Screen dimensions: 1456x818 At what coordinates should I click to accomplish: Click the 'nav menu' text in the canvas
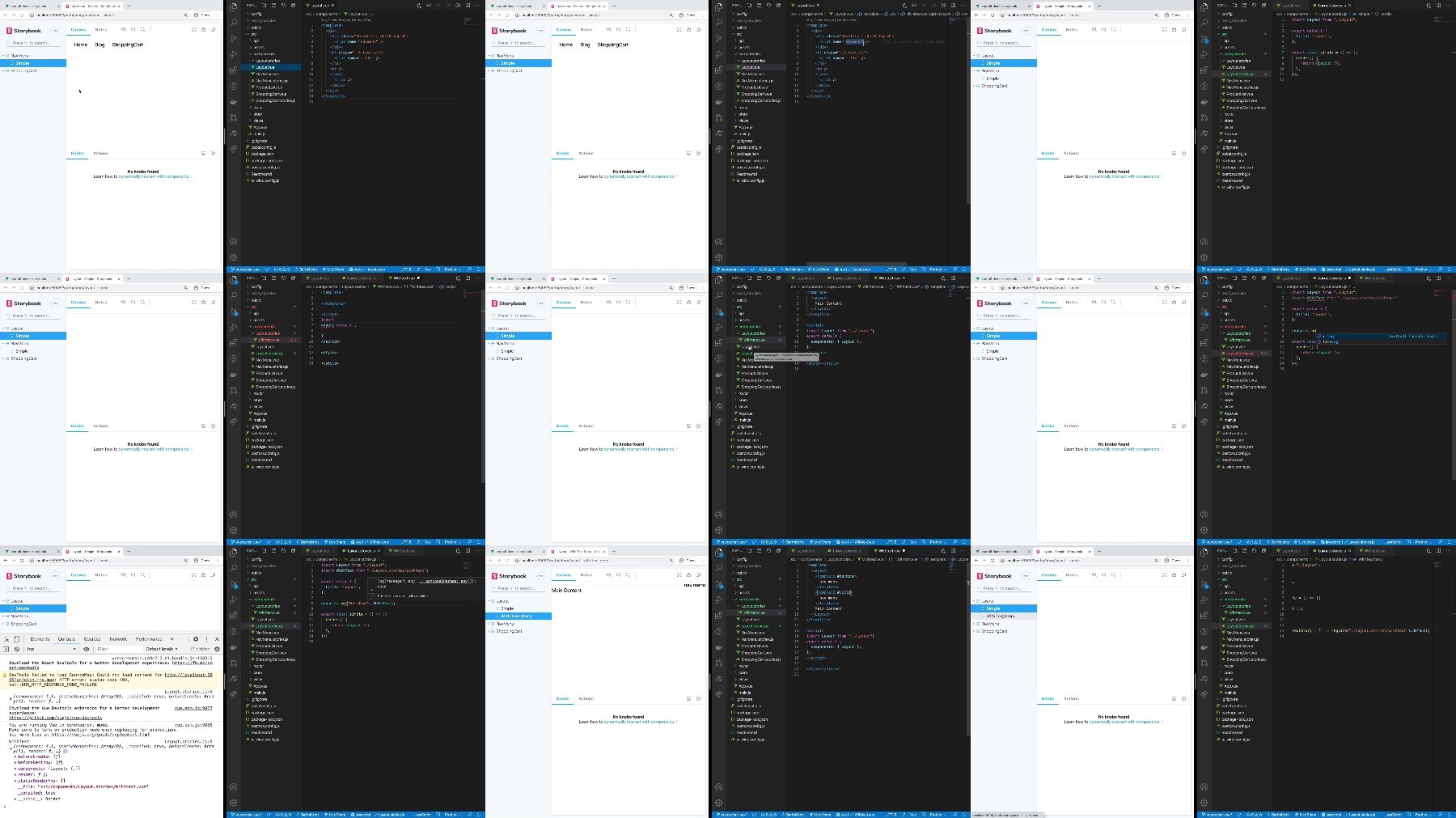tap(695, 585)
